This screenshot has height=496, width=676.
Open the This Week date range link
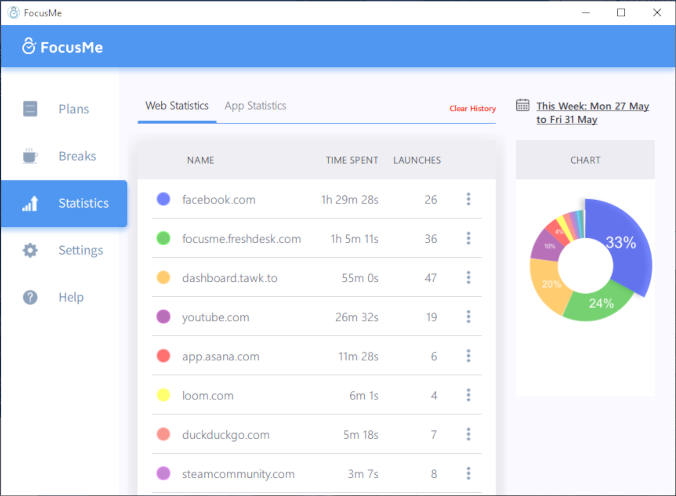(593, 113)
